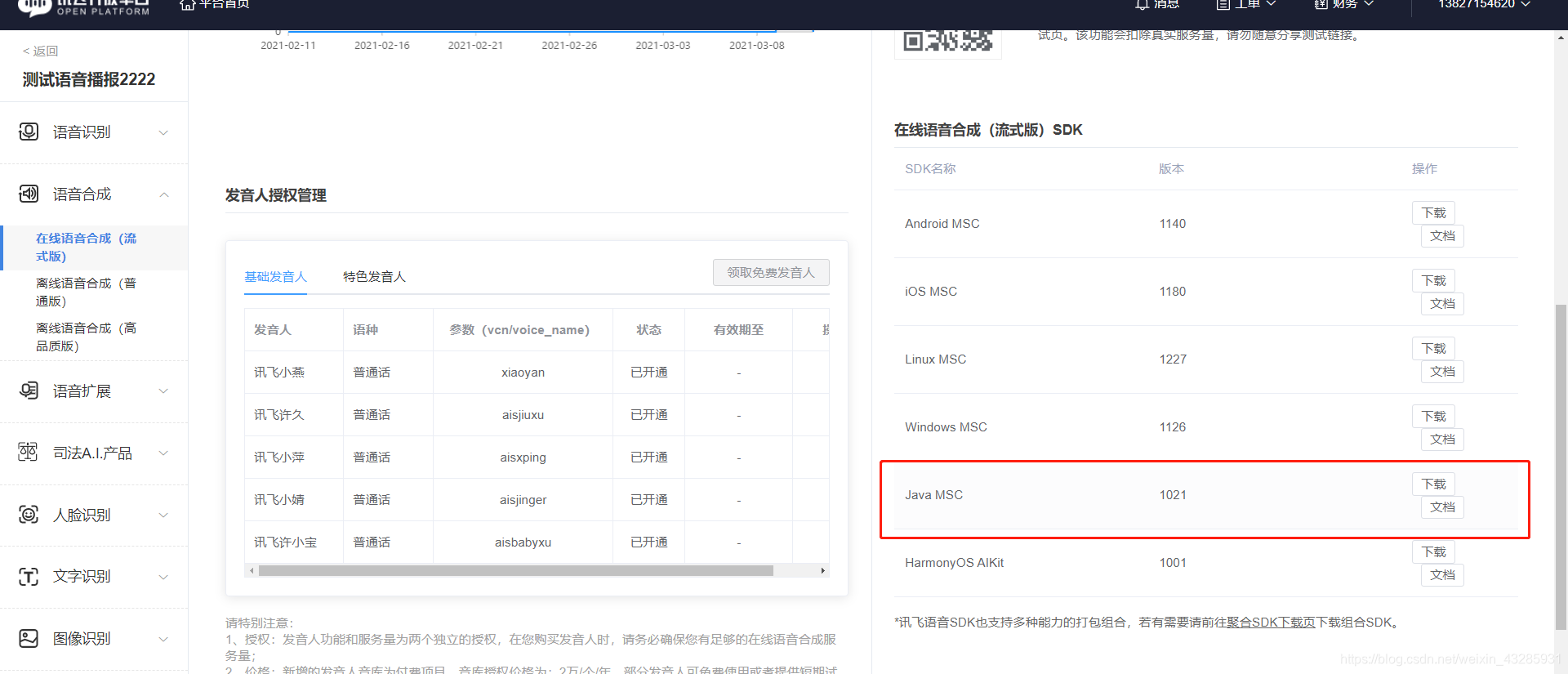Open the 财务 dropdown arrow
The height and width of the screenshot is (674, 1568).
click(1369, 4)
